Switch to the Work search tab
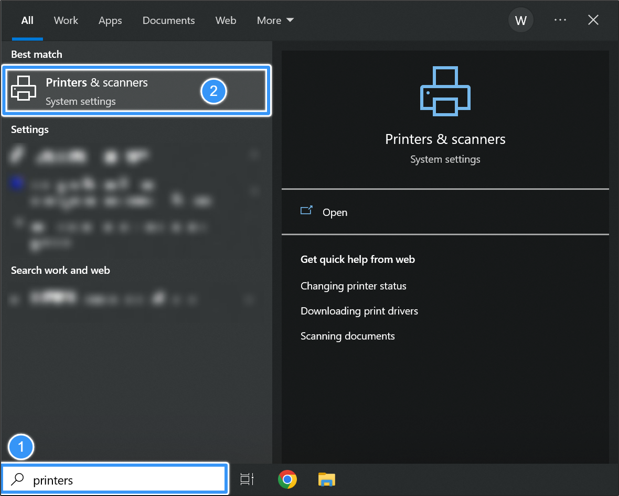The width and height of the screenshot is (619, 496). pos(66,20)
